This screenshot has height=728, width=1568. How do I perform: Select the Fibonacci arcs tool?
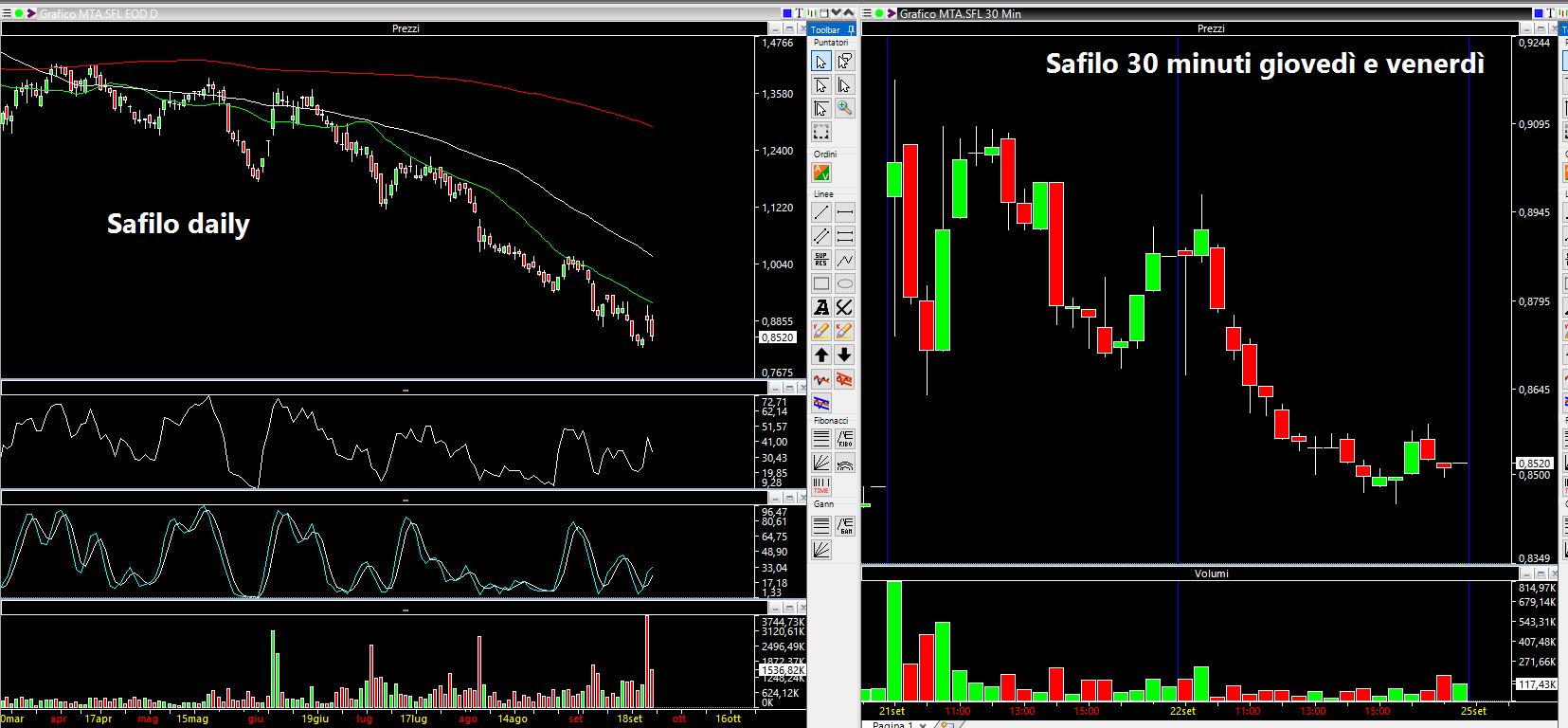[x=844, y=463]
